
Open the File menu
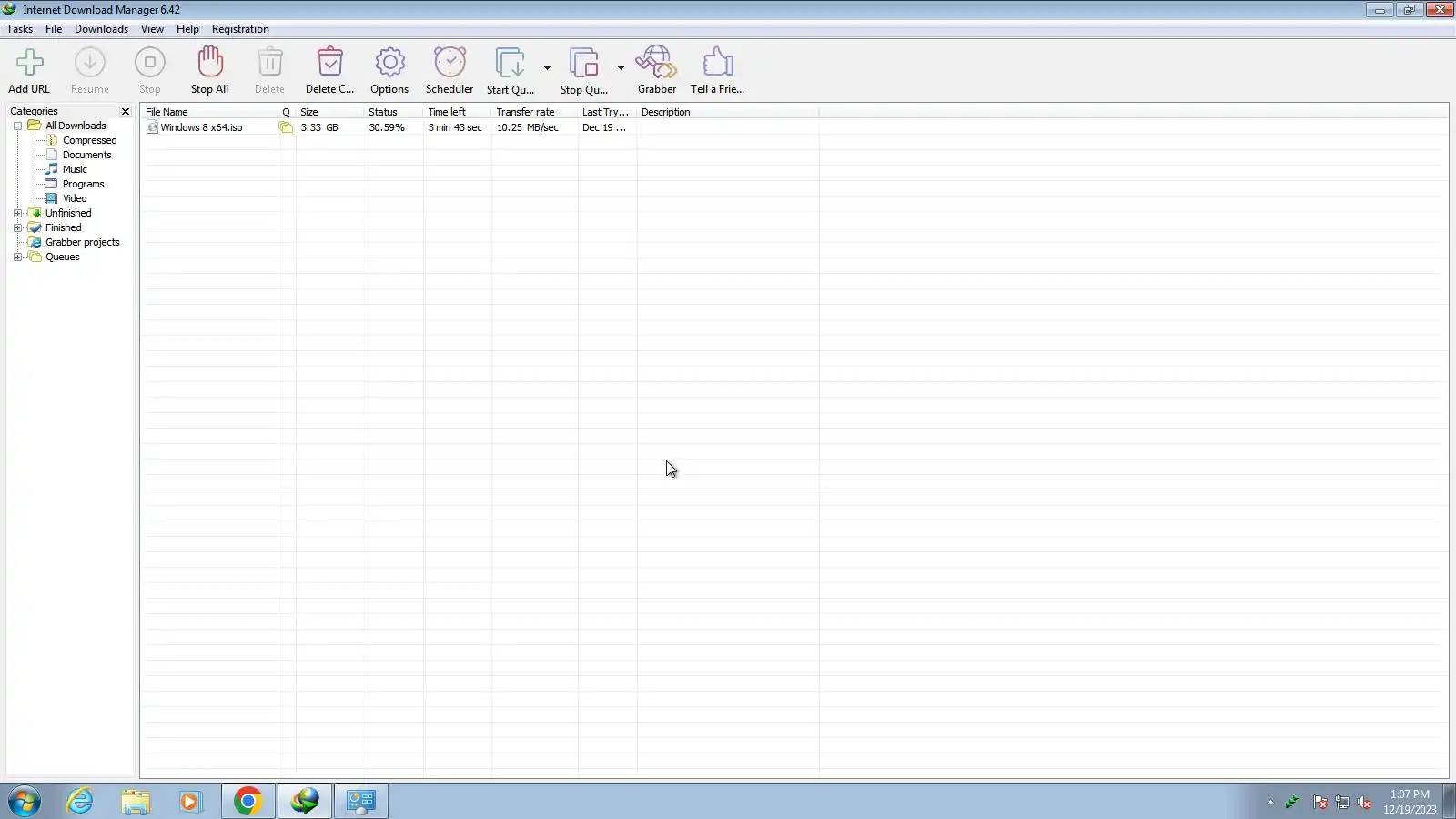54,29
